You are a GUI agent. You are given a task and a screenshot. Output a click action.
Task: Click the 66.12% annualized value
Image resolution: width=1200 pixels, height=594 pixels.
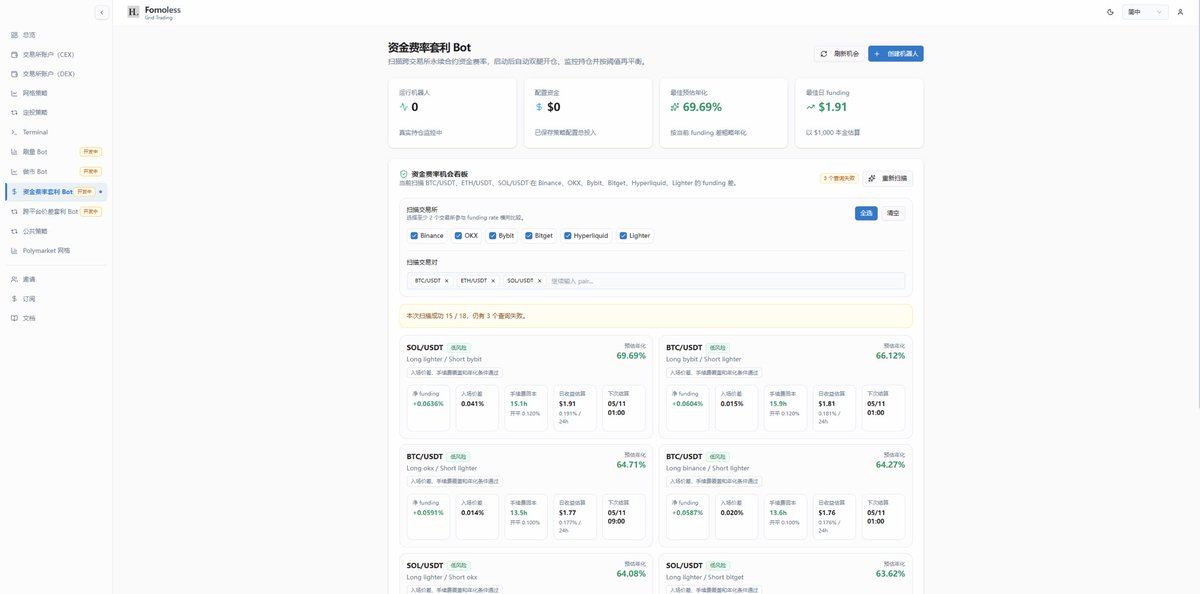(890, 356)
